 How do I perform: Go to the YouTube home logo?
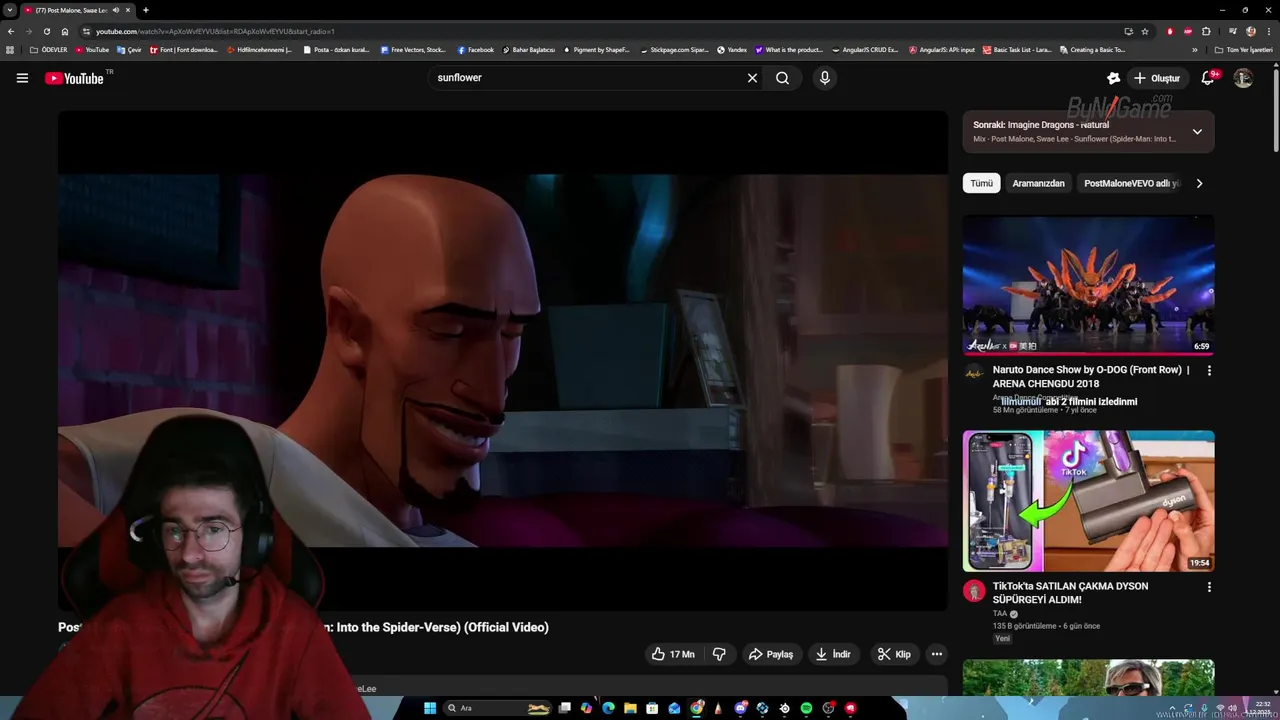[74, 78]
